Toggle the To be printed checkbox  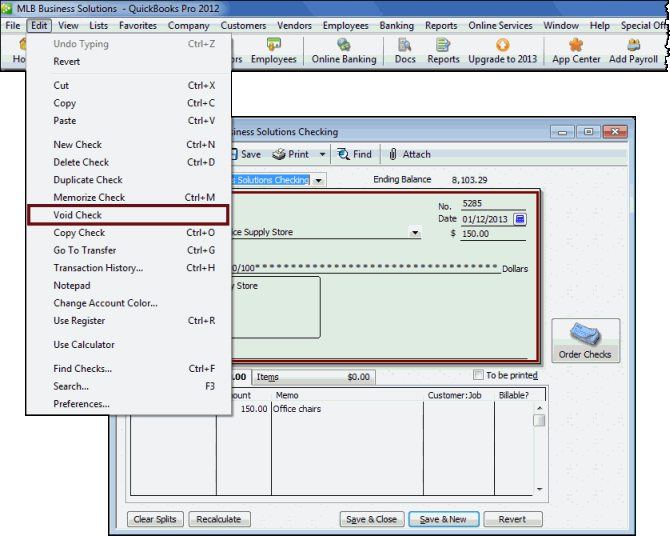[x=478, y=375]
